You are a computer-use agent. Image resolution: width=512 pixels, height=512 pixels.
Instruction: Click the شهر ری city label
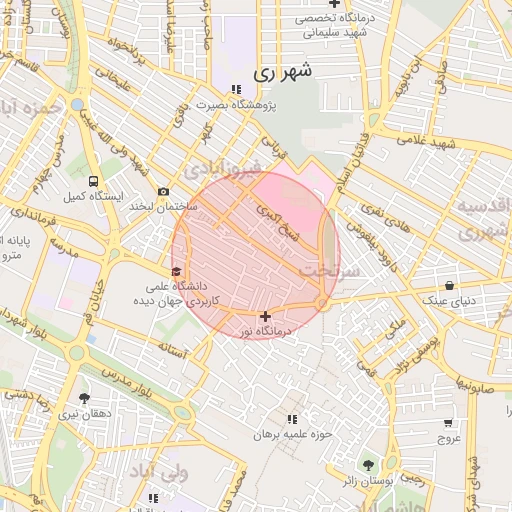point(283,73)
